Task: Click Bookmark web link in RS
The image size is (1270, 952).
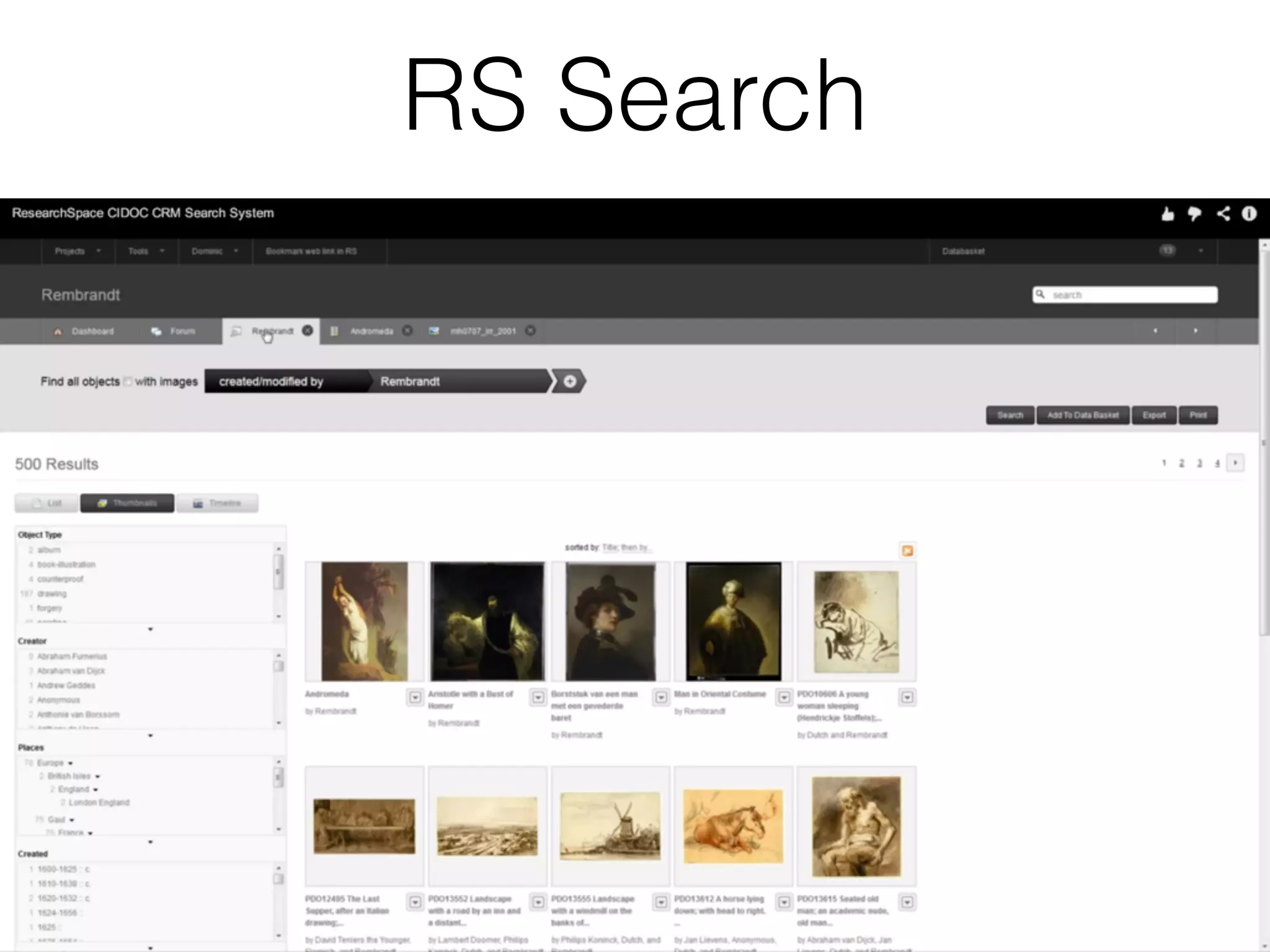Action: [311, 251]
